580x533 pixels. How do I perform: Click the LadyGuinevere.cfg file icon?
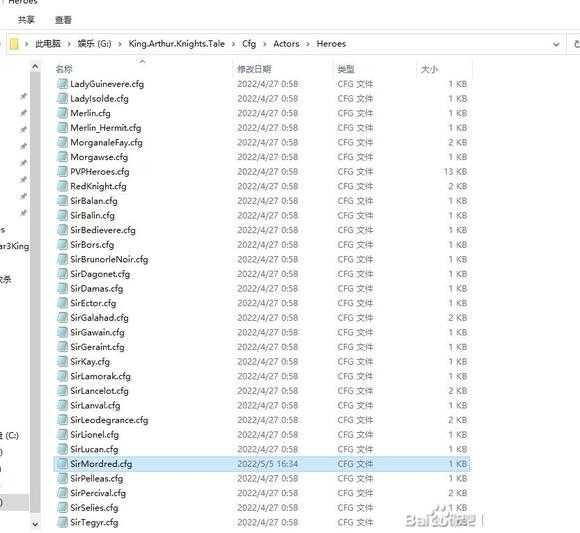click(x=62, y=84)
